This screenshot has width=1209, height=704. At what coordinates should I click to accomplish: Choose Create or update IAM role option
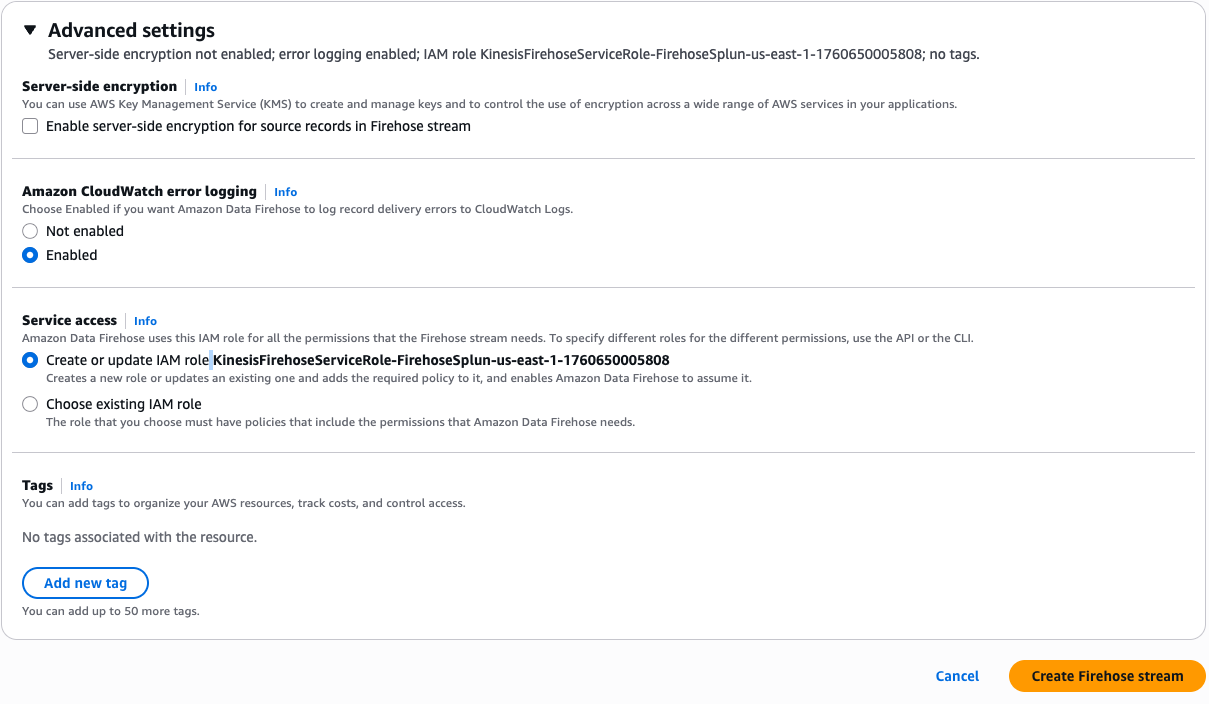point(30,360)
